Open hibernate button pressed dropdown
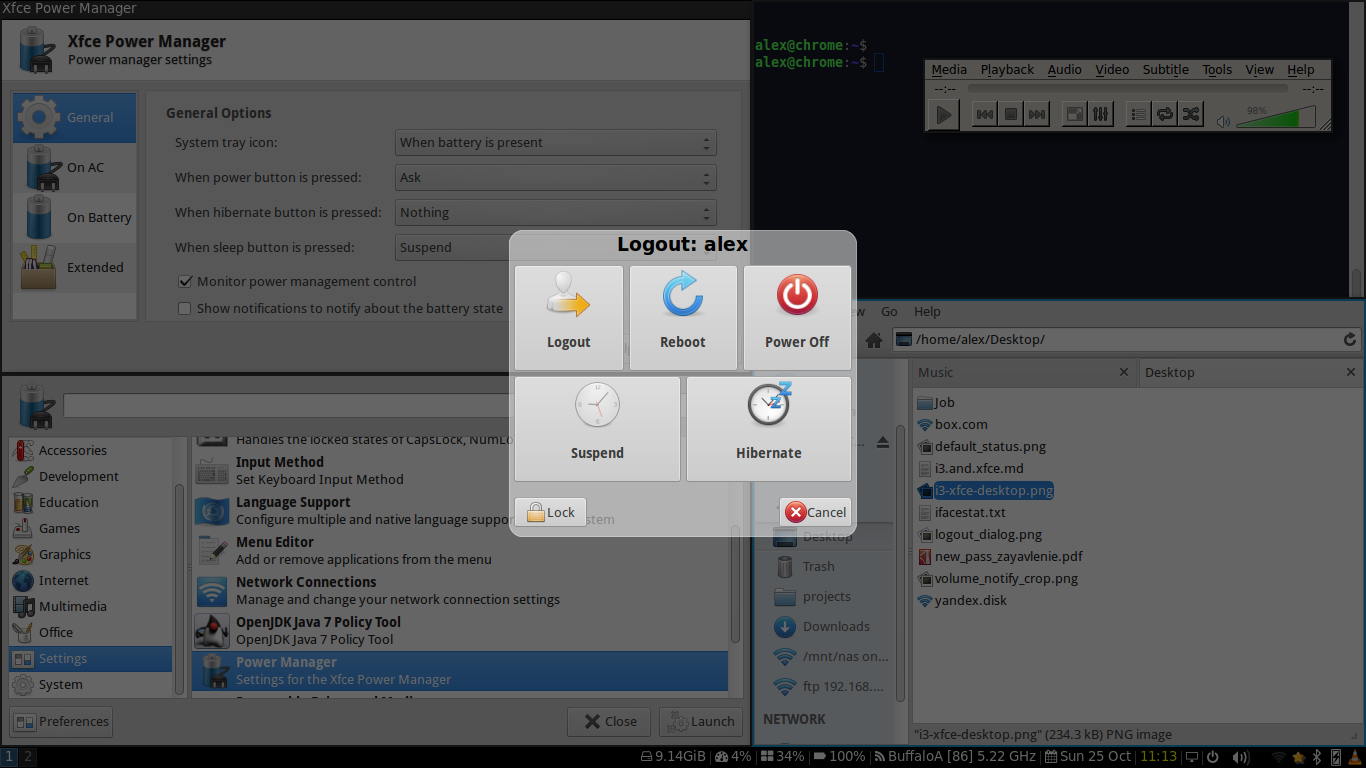 click(x=555, y=213)
